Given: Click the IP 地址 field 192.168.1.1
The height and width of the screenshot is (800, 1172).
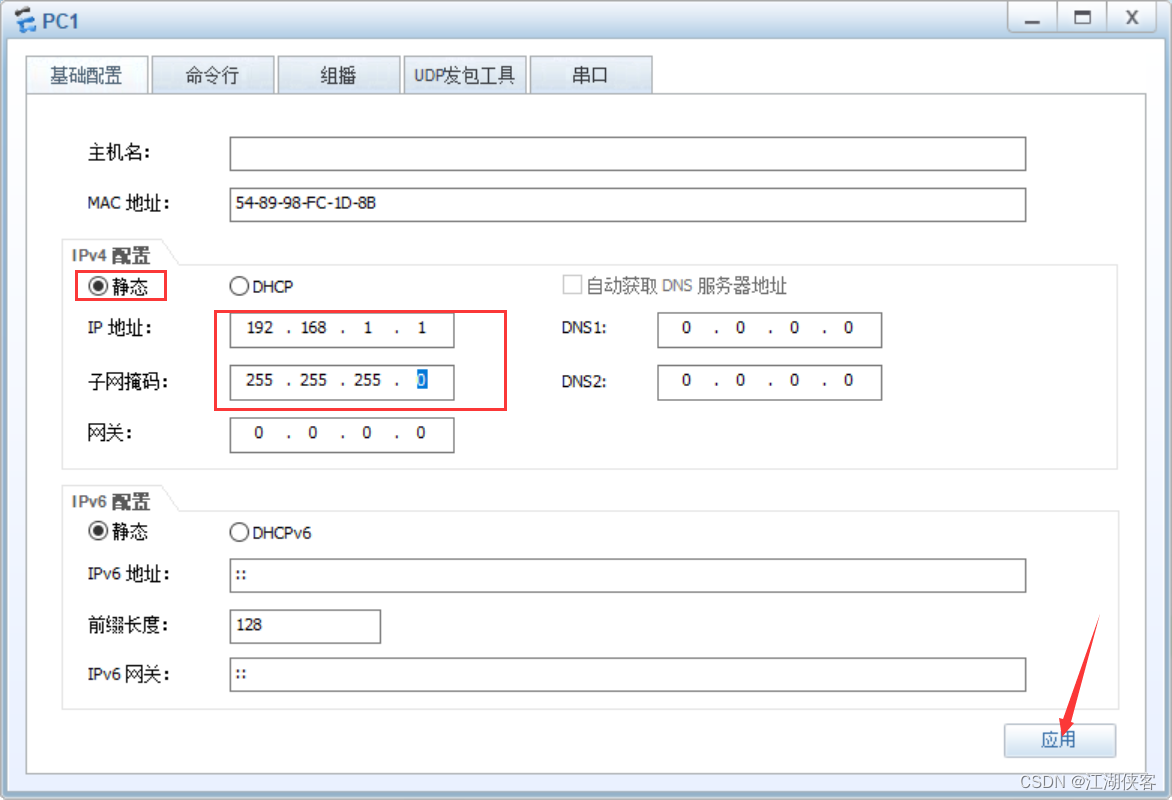Looking at the screenshot, I should point(342,330).
